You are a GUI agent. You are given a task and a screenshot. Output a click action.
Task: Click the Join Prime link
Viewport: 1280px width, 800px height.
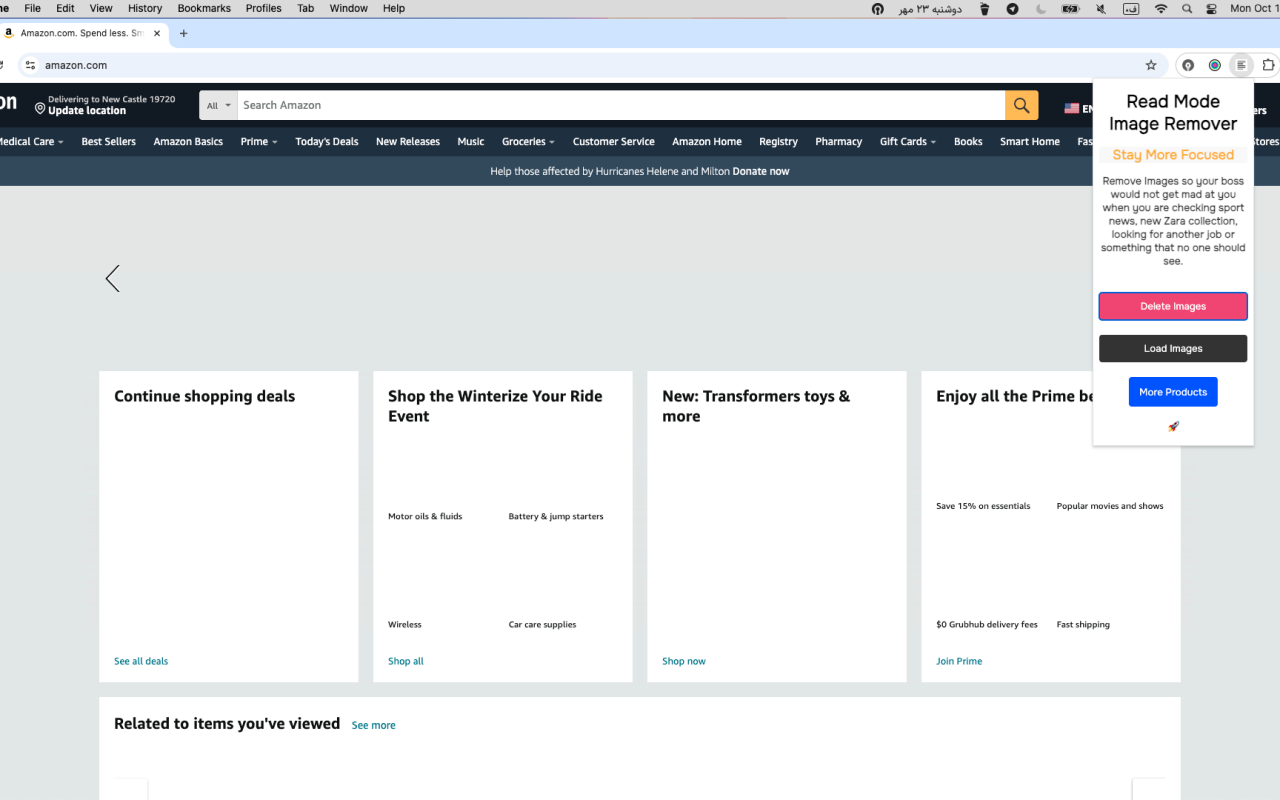[959, 661]
